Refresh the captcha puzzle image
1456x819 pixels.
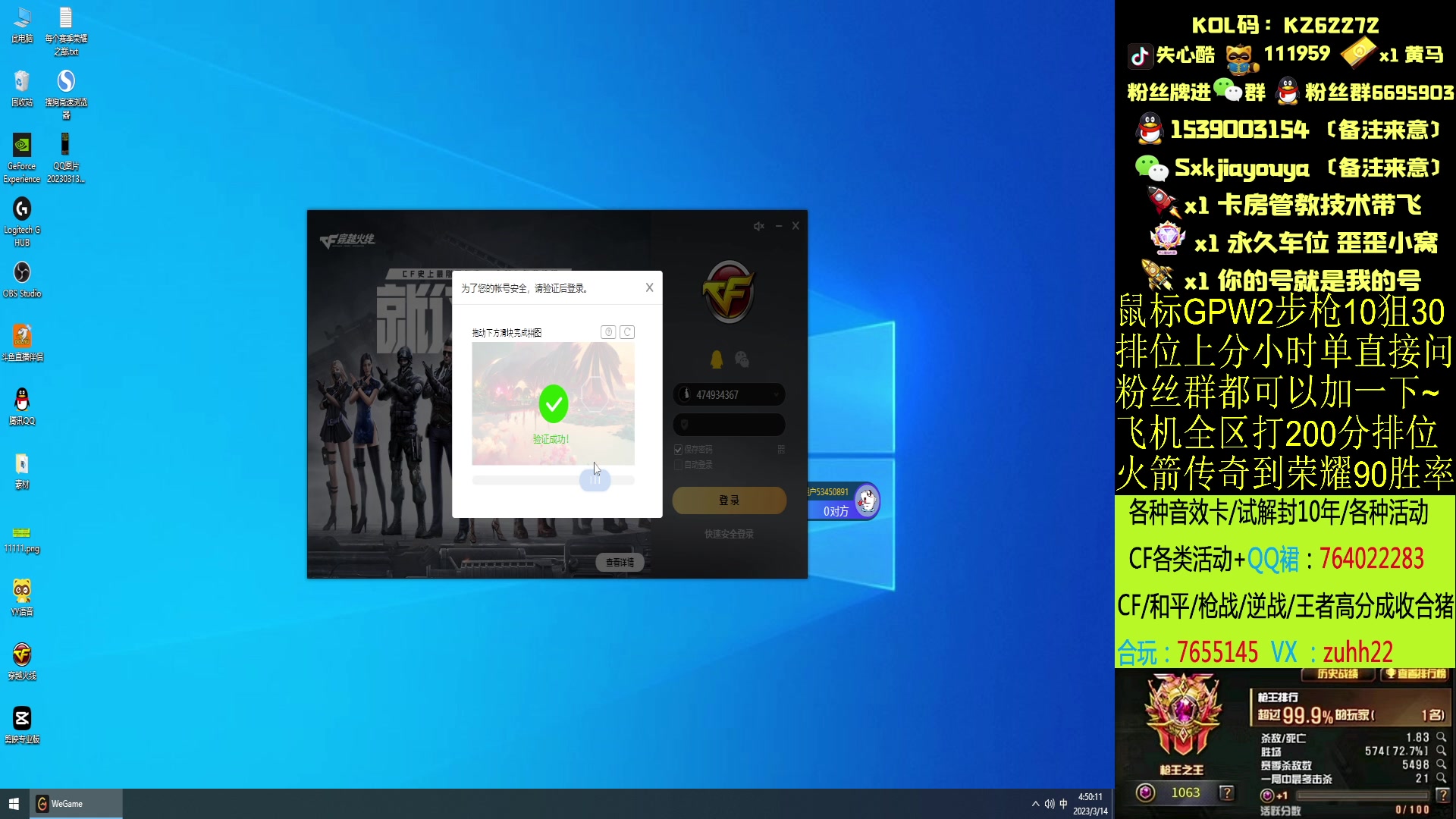pyautogui.click(x=627, y=332)
